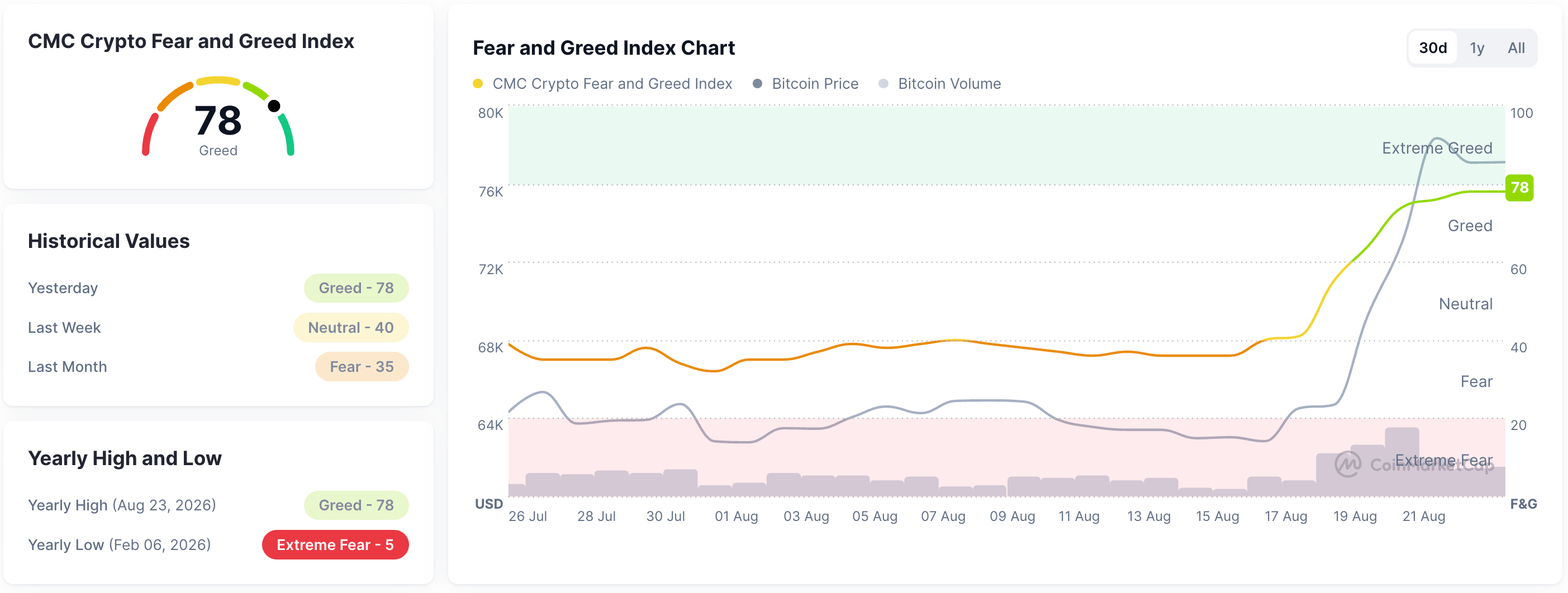Image resolution: width=1568 pixels, height=593 pixels.
Task: Click the F&G axis unit label
Action: tap(1523, 504)
